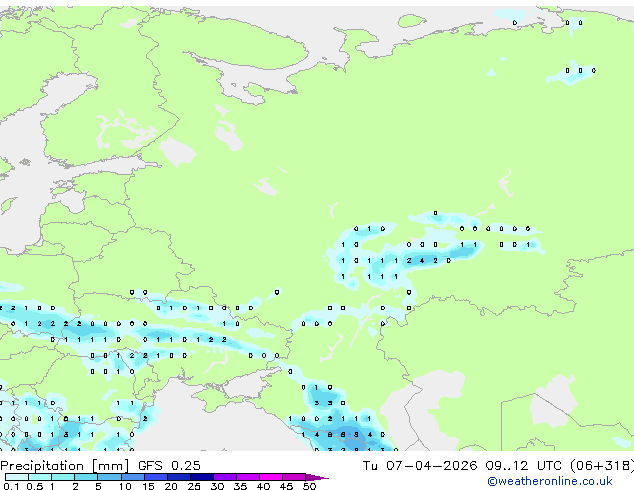Click the legend value label '15'
The image size is (634, 490).
pos(148,486)
